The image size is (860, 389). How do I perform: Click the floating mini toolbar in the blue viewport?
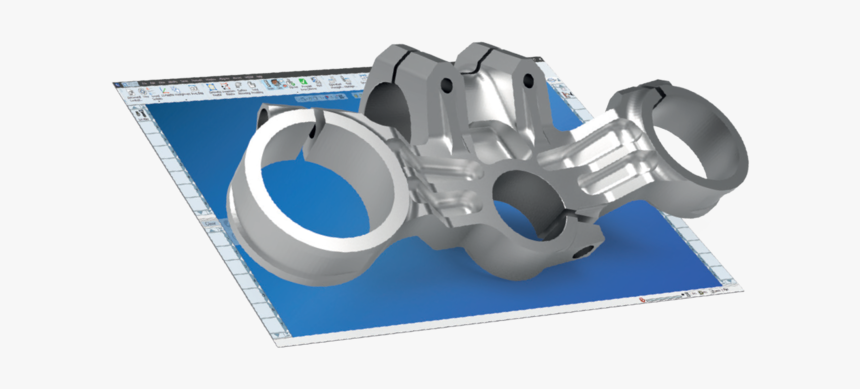pyautogui.click(x=321, y=98)
